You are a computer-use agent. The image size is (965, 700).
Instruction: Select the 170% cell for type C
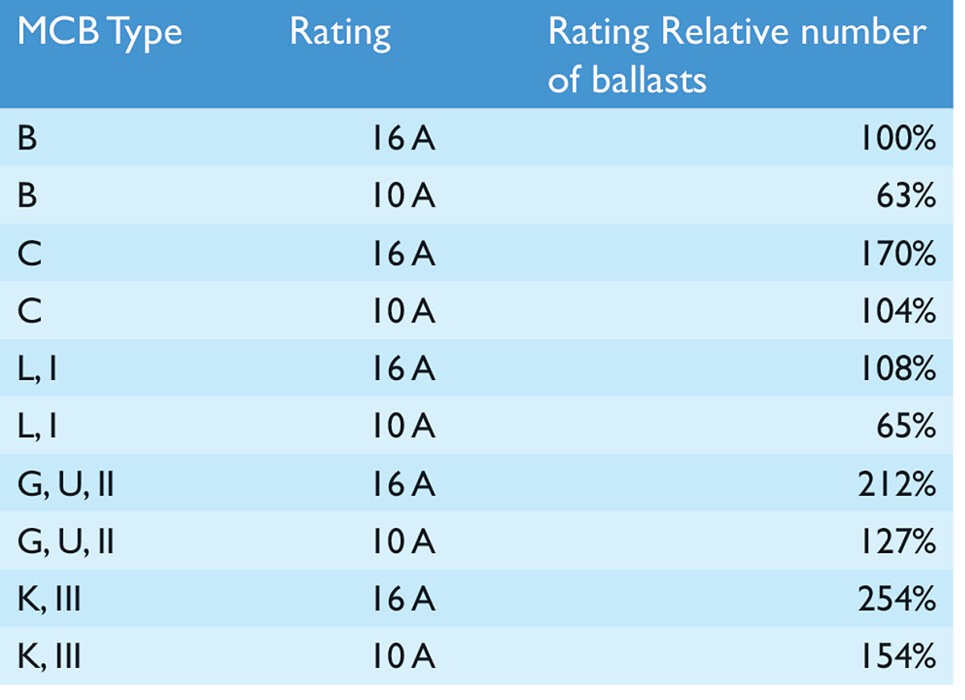(898, 253)
